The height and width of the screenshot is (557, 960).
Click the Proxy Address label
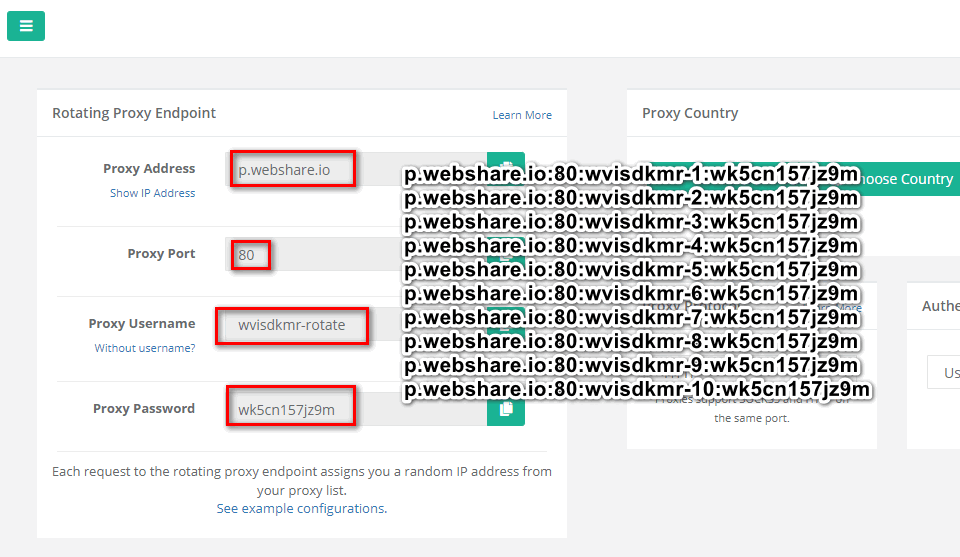(149, 168)
